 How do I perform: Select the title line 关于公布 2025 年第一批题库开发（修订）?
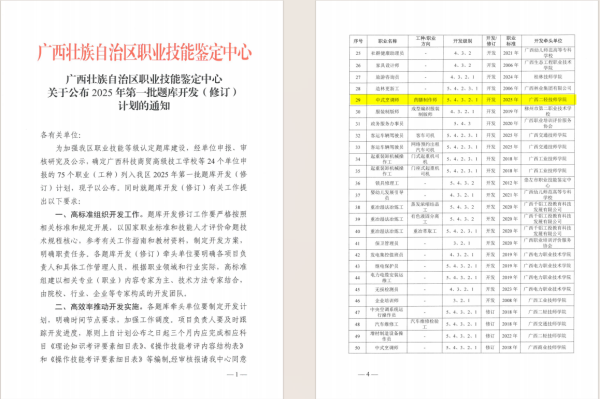point(143,92)
